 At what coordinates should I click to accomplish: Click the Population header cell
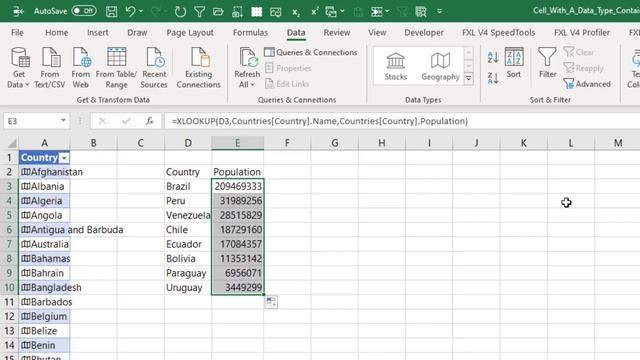pos(238,172)
